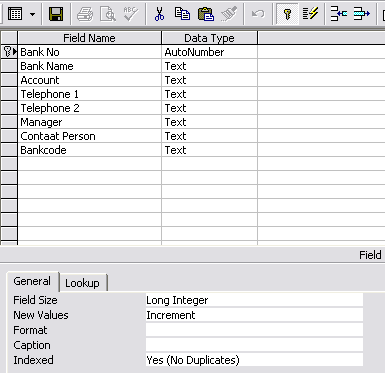The height and width of the screenshot is (373, 385).
Task: Click the empty Caption property box
Action: (254, 345)
